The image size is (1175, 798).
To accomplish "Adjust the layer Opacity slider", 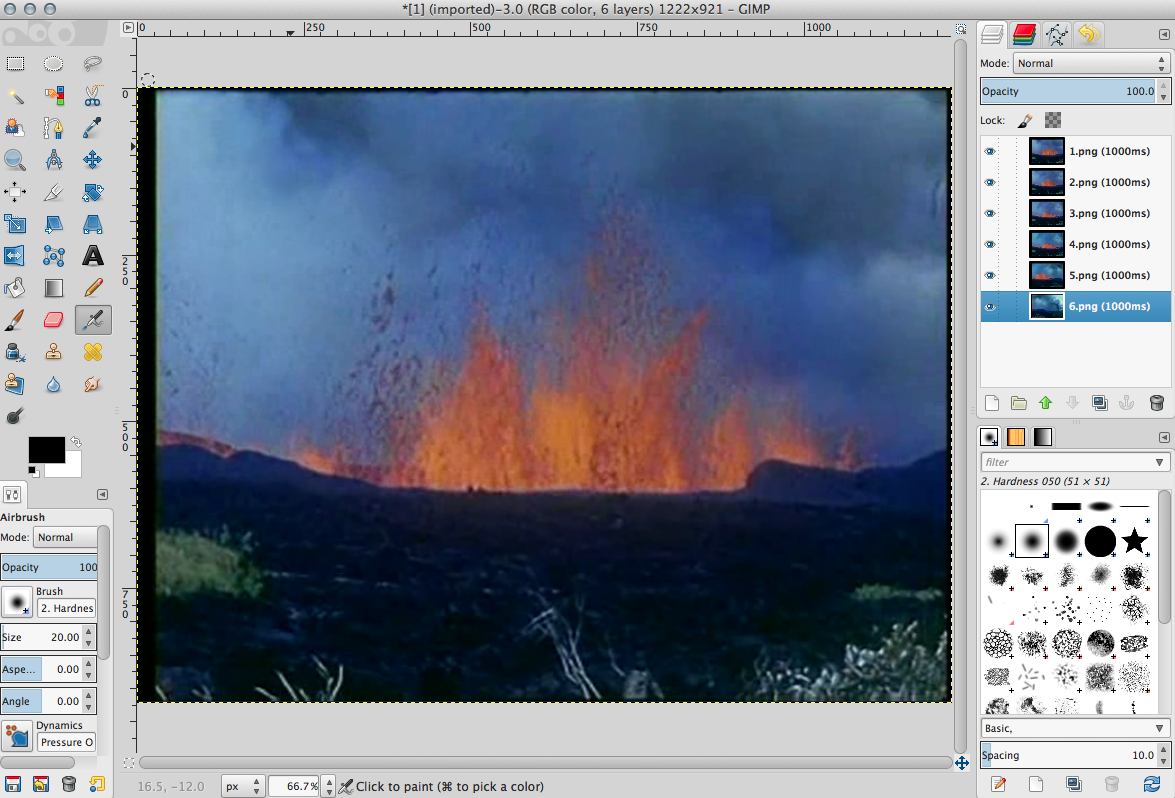I will coord(1069,91).
